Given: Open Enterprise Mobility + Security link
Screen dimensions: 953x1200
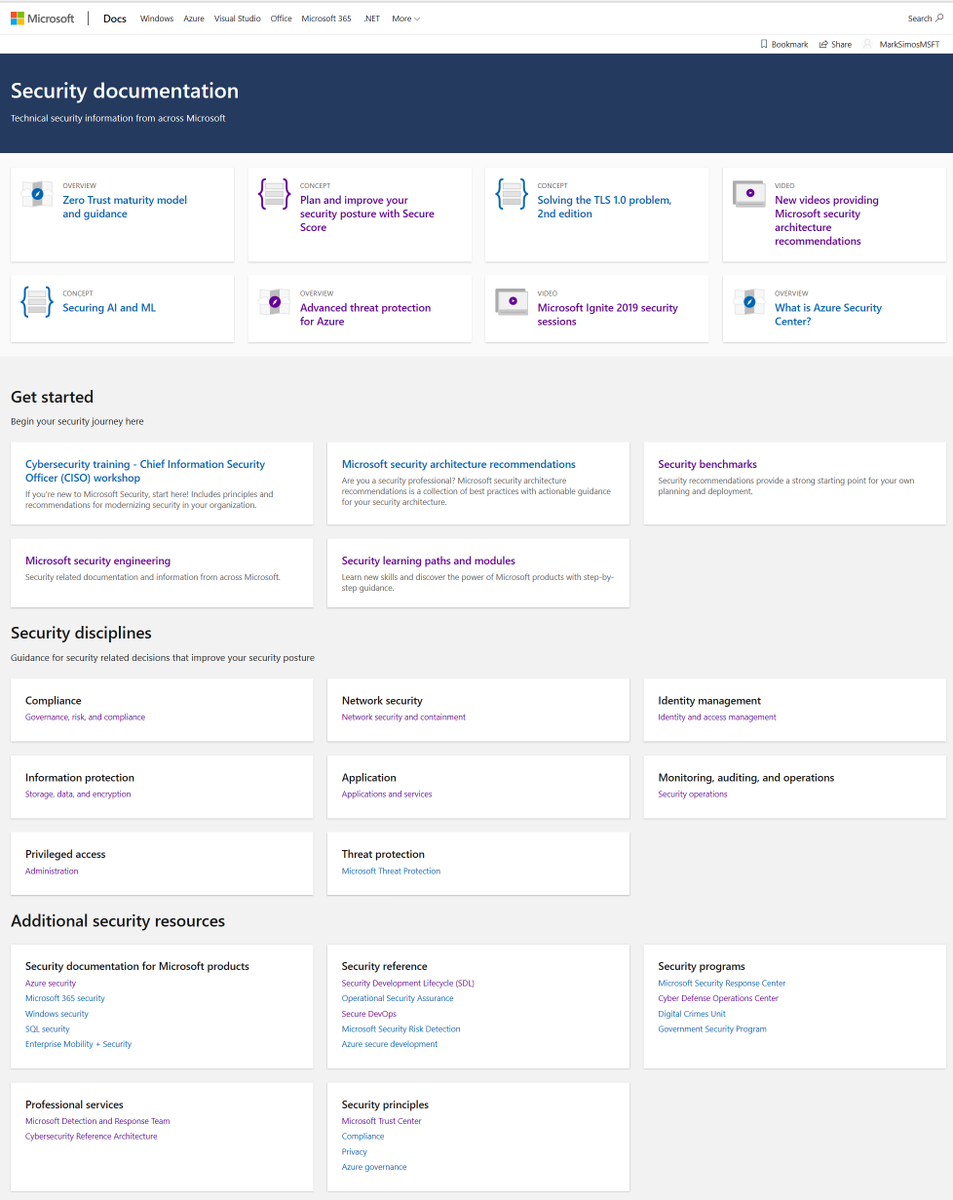Looking at the screenshot, I should pyautogui.click(x=79, y=1044).
